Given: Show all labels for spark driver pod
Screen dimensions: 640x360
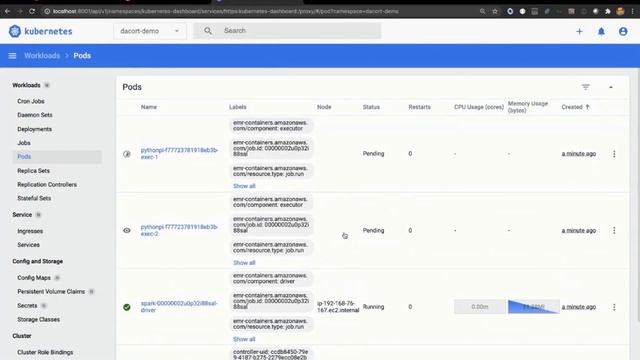Looking at the screenshot, I should tap(244, 339).
